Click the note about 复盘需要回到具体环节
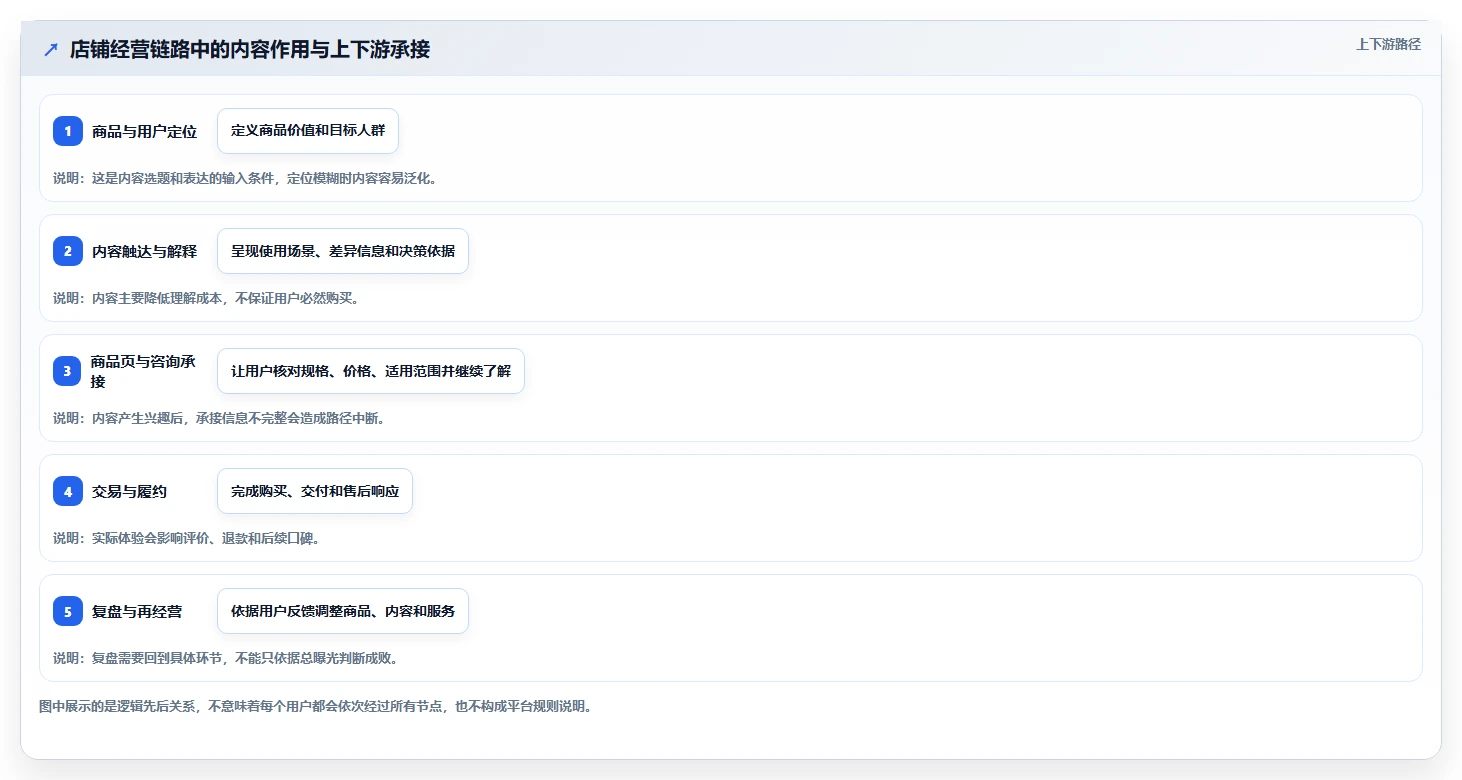The height and width of the screenshot is (780, 1462). click(x=226, y=658)
